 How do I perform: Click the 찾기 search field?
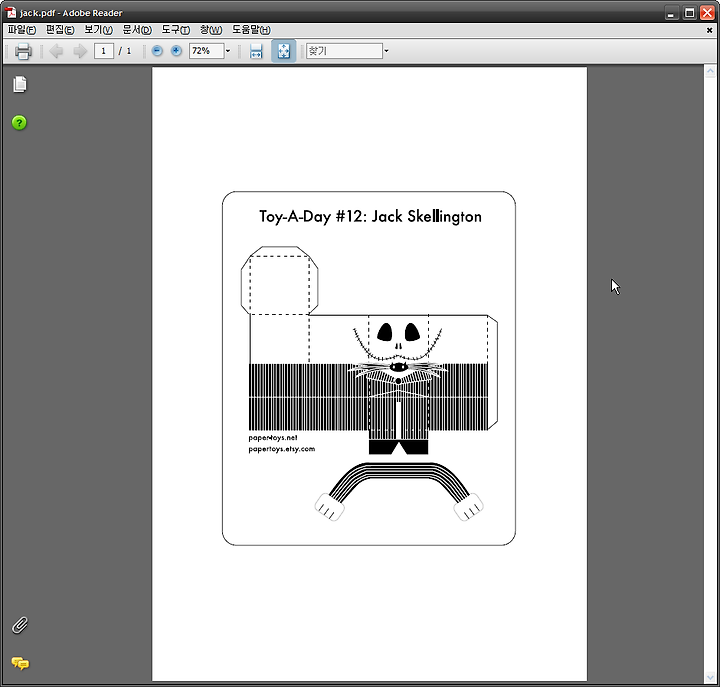344,51
